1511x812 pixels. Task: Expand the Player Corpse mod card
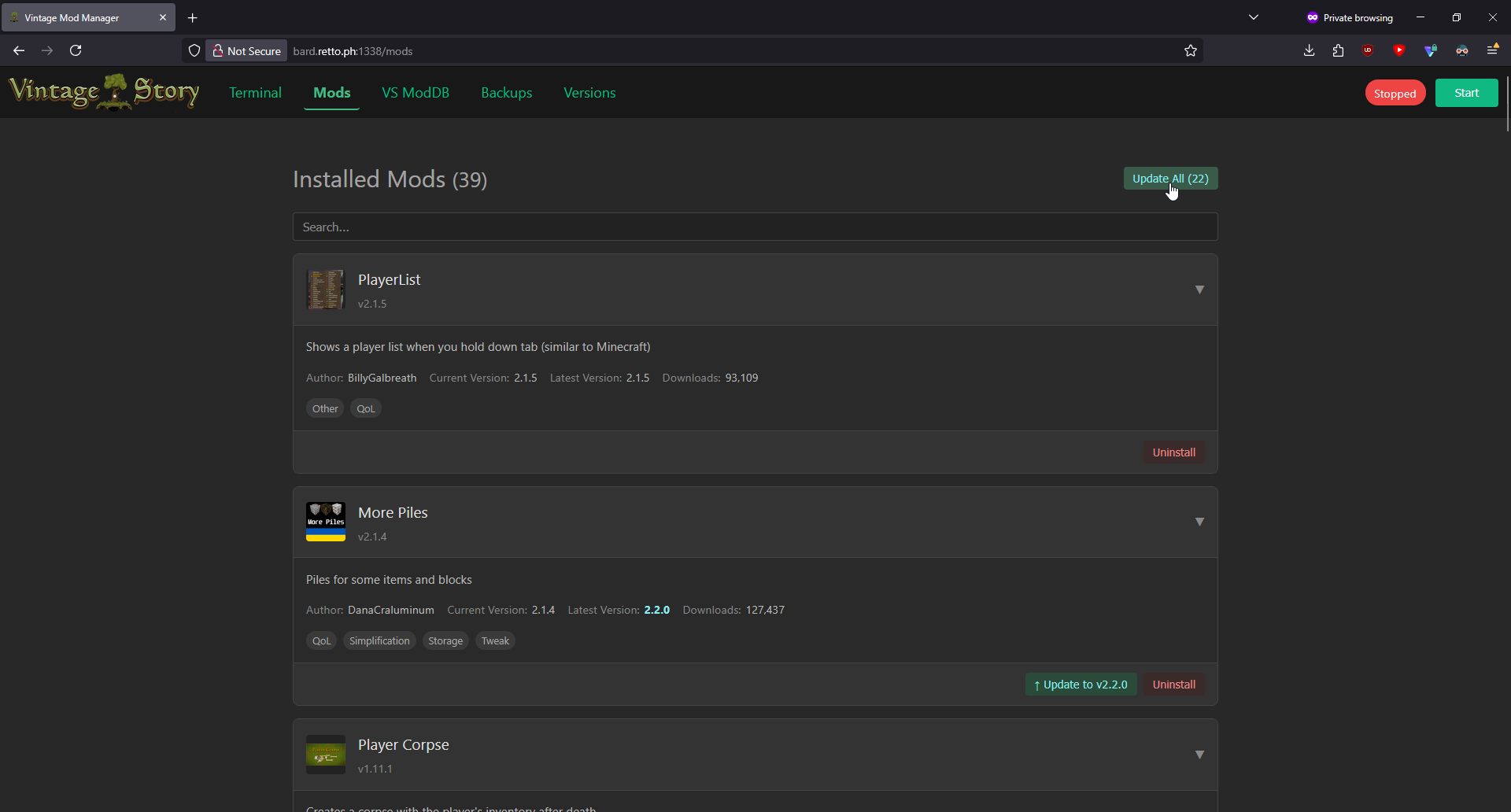[x=1199, y=755]
